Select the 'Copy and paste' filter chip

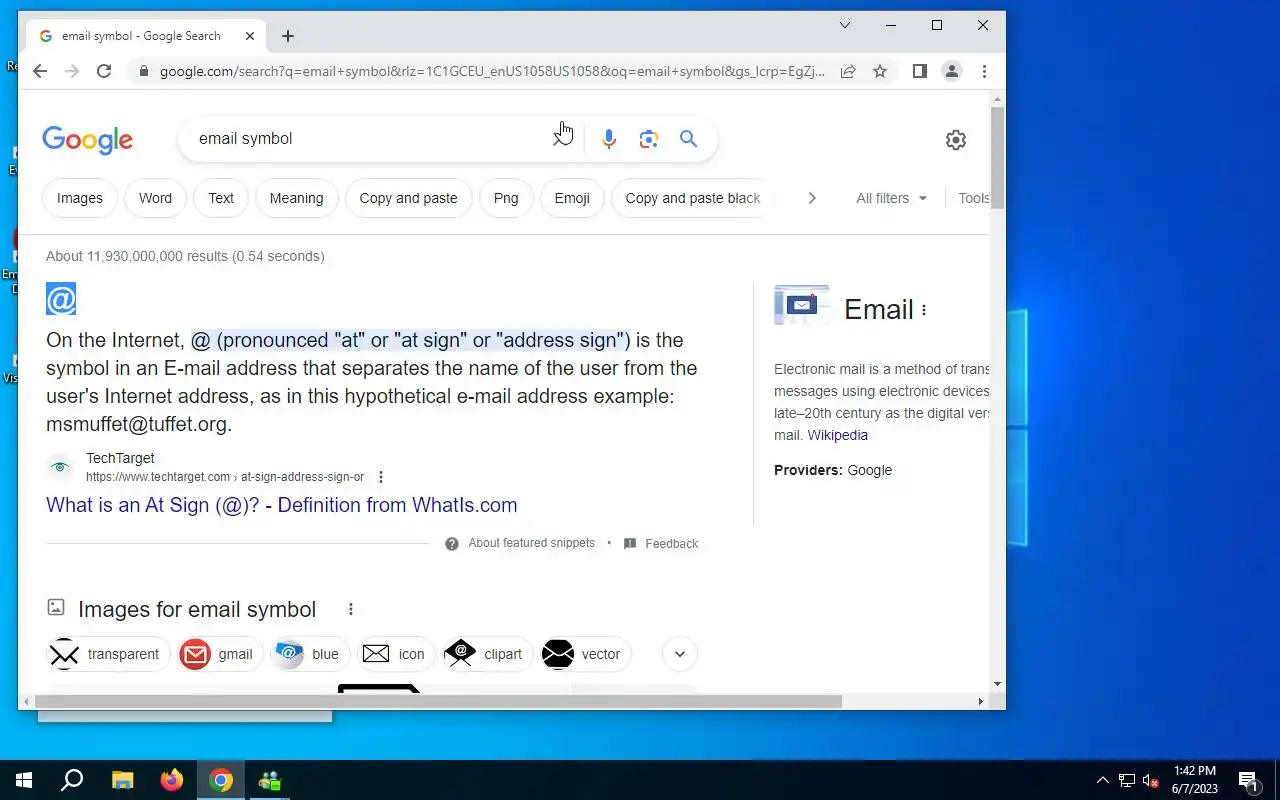tap(408, 198)
